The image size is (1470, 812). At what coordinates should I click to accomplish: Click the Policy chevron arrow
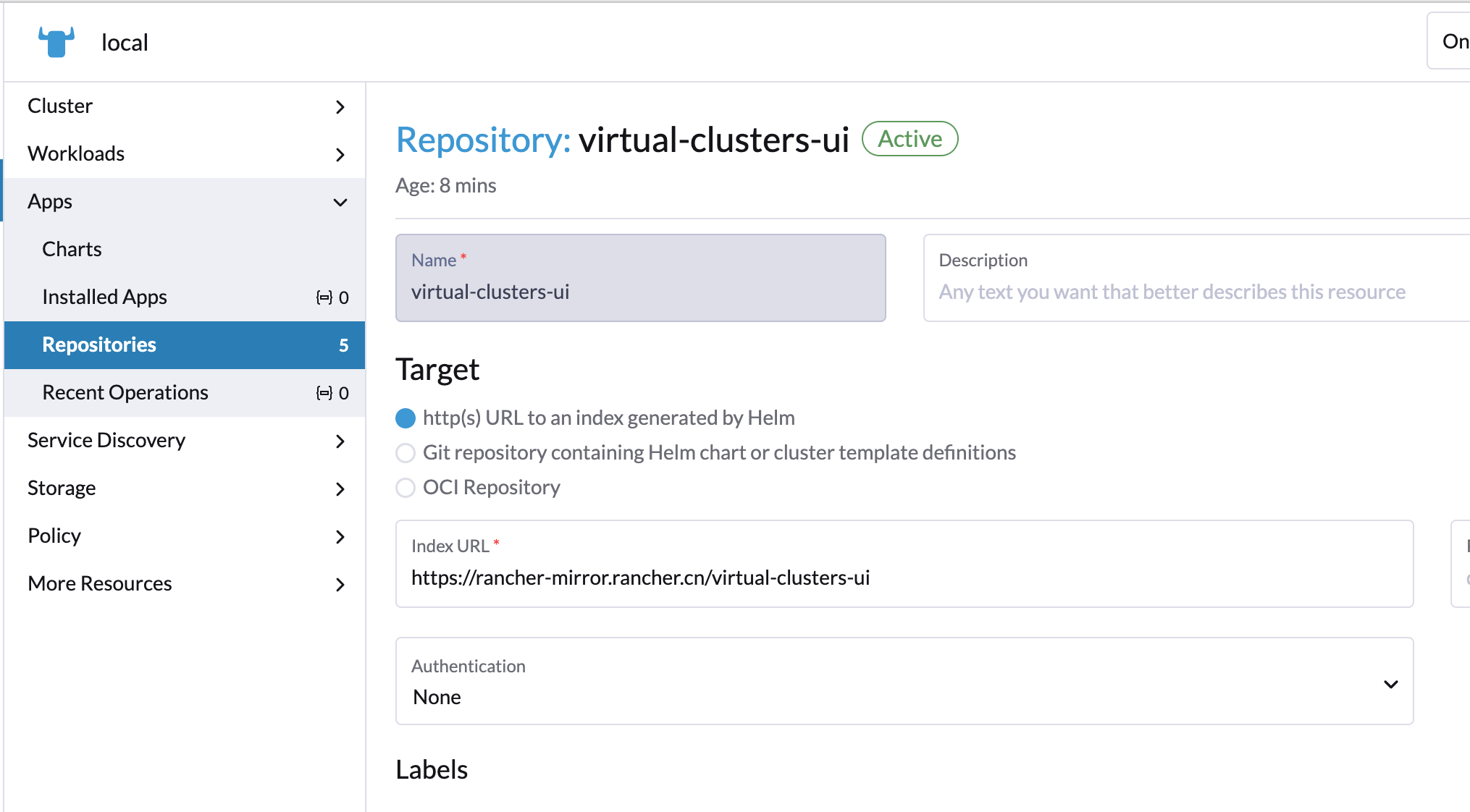click(x=340, y=537)
